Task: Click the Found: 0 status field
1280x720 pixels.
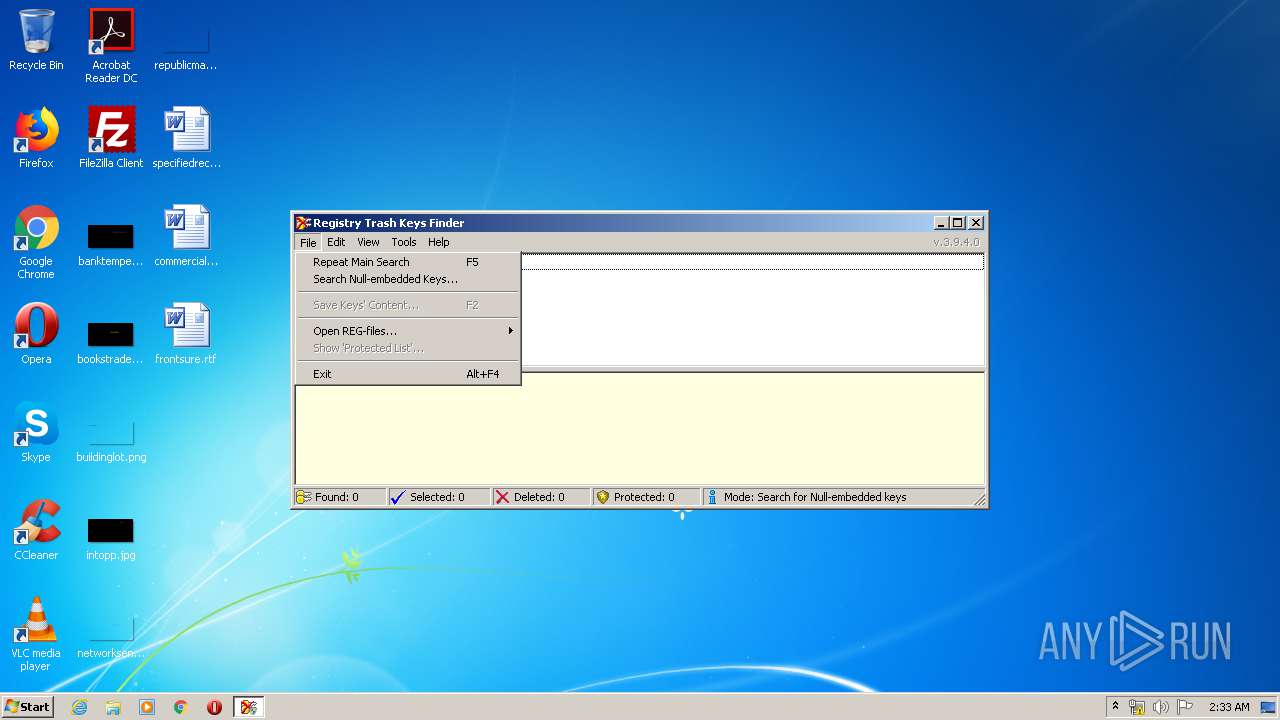Action: [340, 497]
